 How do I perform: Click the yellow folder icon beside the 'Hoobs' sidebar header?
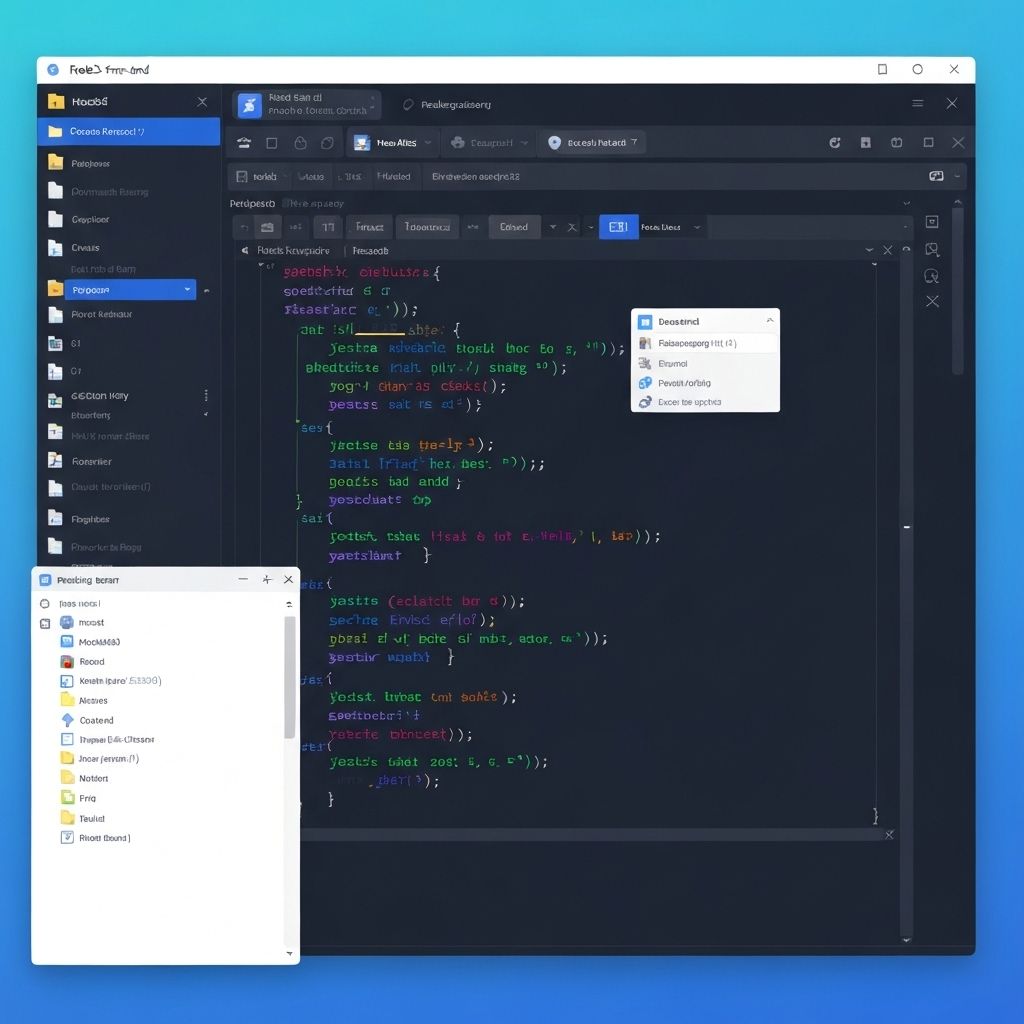(x=56, y=101)
